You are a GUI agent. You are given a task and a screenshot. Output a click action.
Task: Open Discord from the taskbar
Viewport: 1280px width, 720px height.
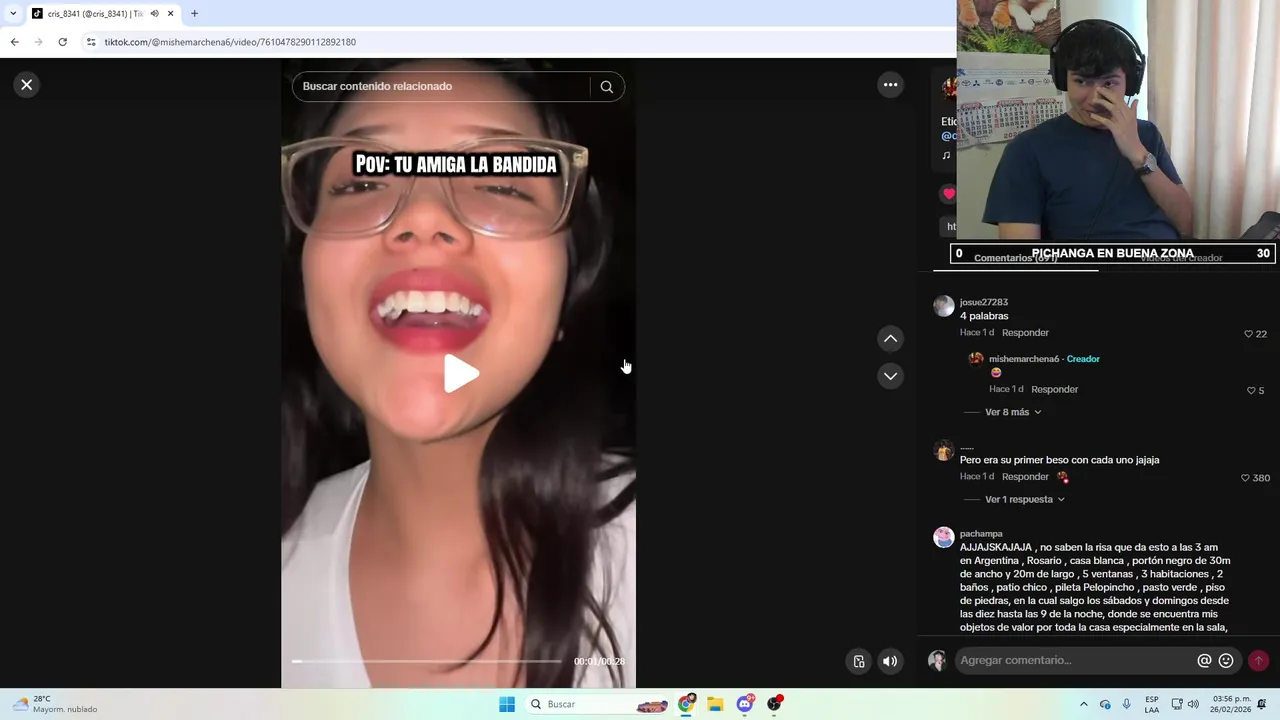point(745,704)
